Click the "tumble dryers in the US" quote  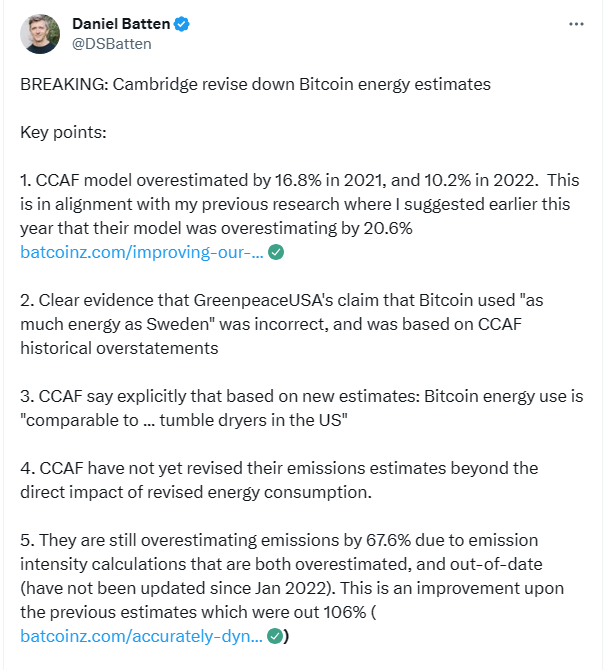253,420
